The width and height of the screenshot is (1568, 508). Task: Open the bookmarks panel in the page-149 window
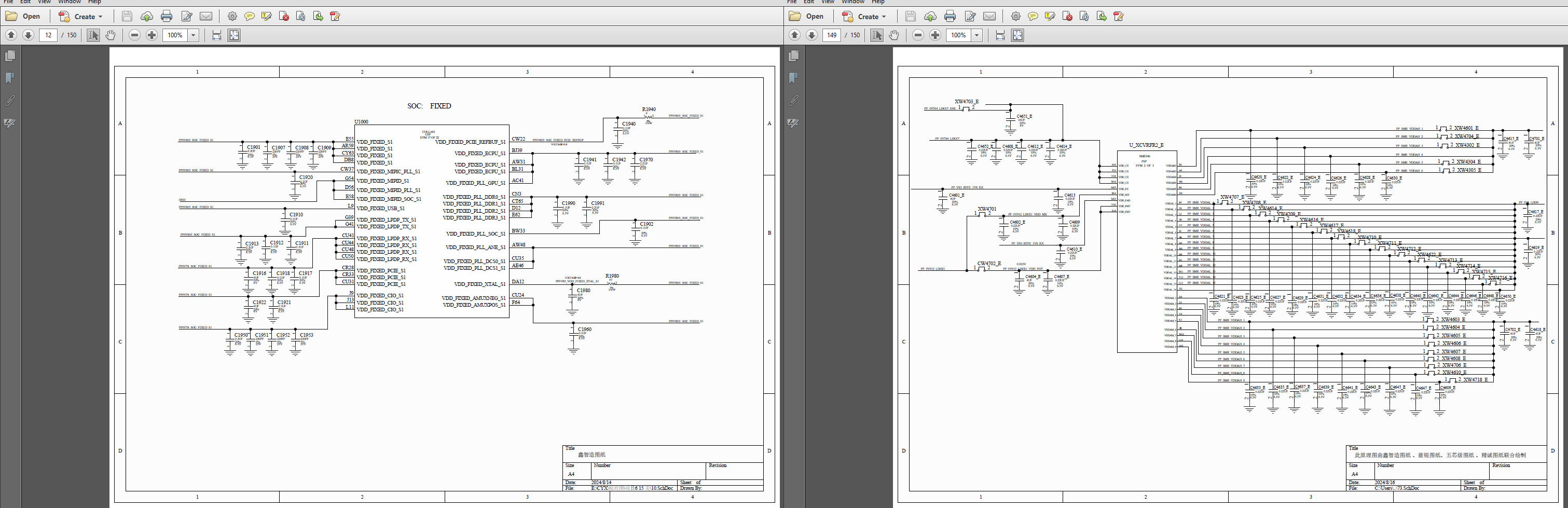[793, 78]
